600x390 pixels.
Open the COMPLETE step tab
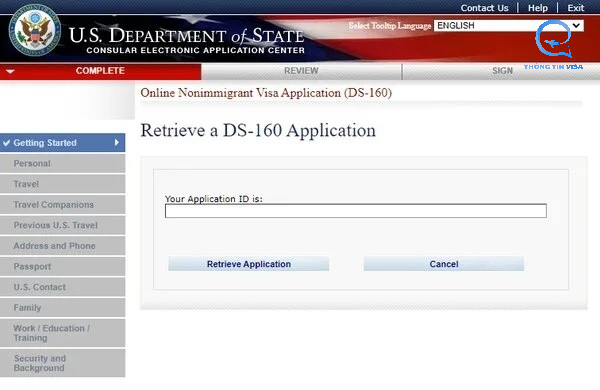point(100,71)
